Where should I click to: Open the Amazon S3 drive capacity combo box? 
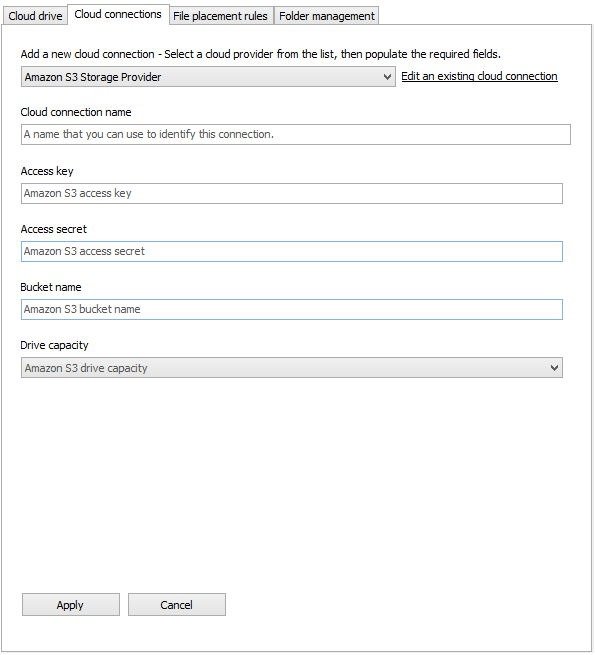(x=292, y=368)
